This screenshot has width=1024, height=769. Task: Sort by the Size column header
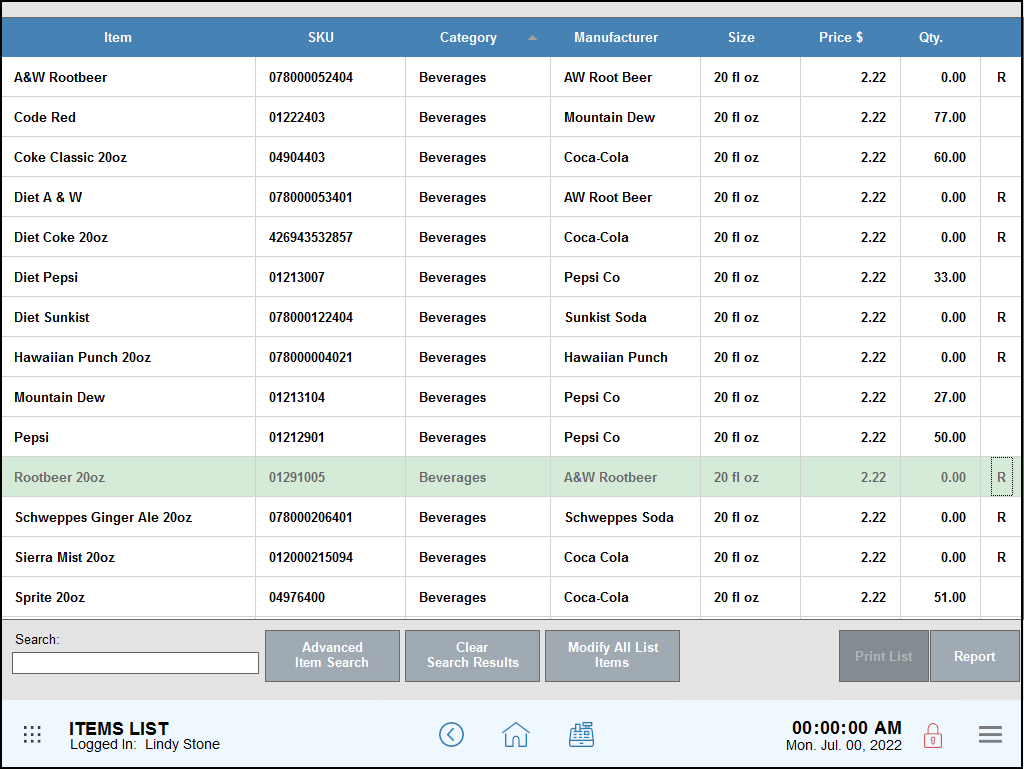pos(741,38)
